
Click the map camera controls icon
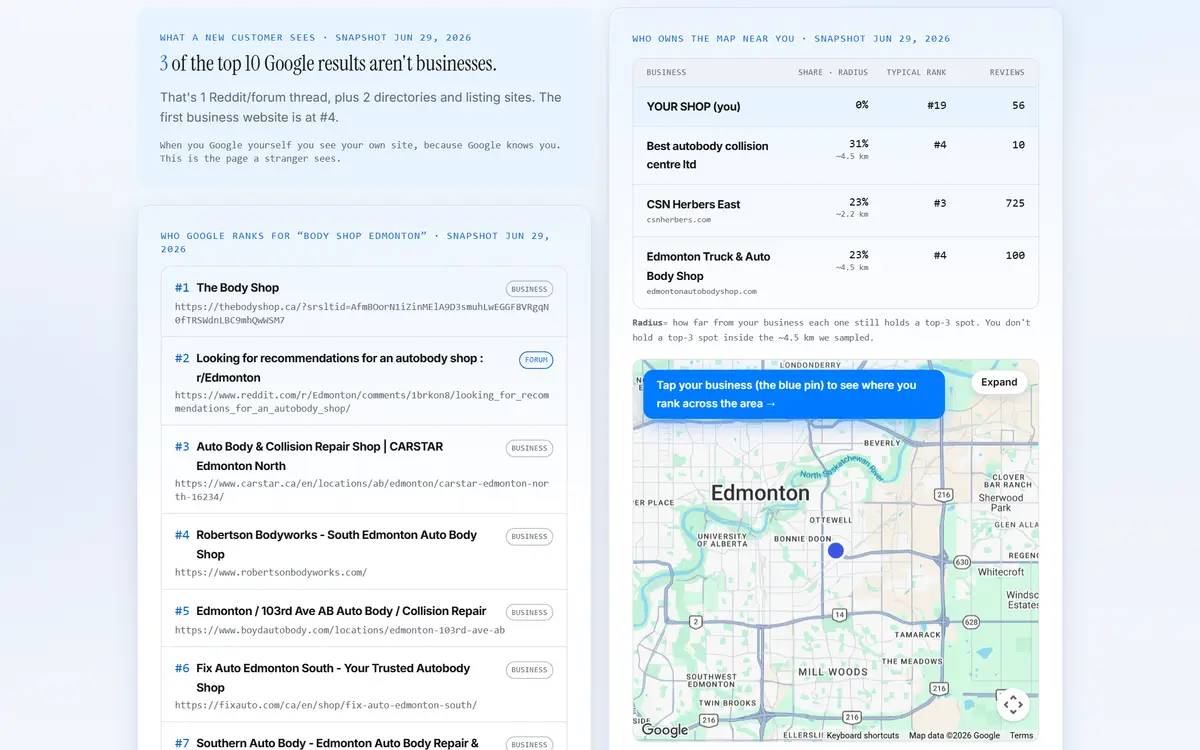(1013, 705)
